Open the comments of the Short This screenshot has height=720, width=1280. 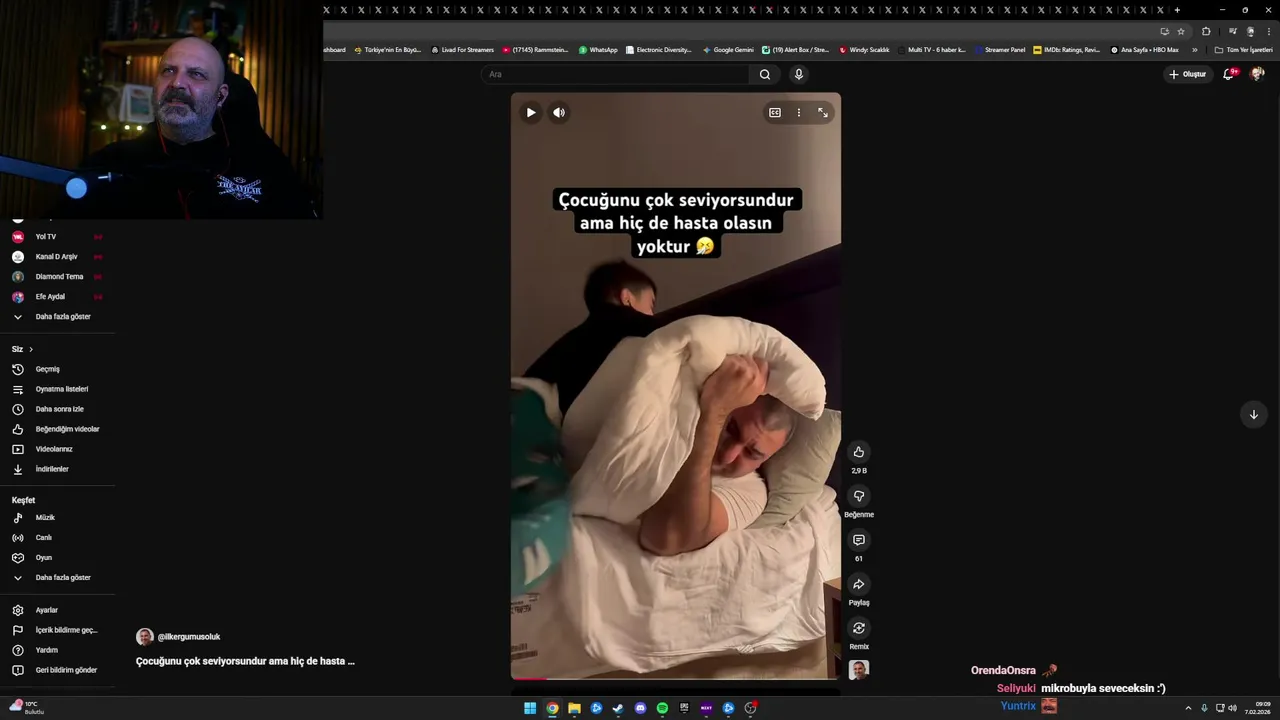[x=859, y=540]
